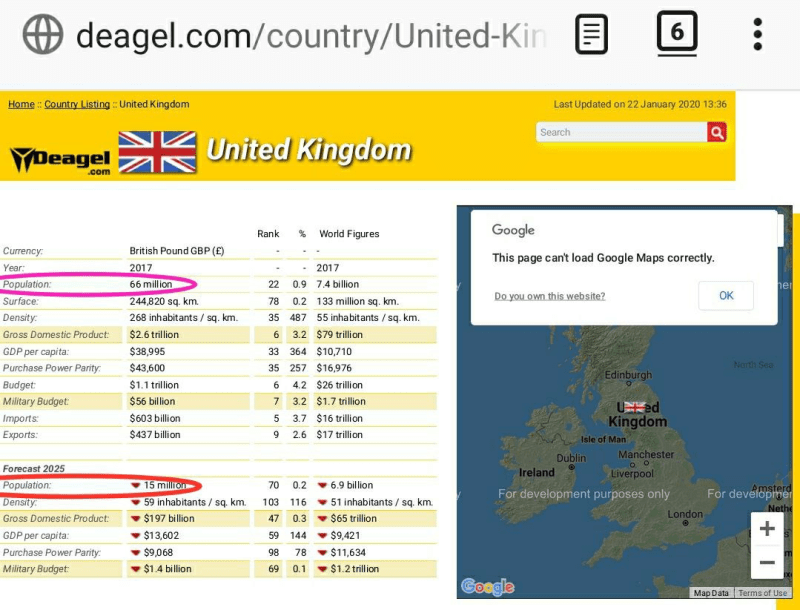Click the 'Forecast 2025' heading

pos(34,468)
